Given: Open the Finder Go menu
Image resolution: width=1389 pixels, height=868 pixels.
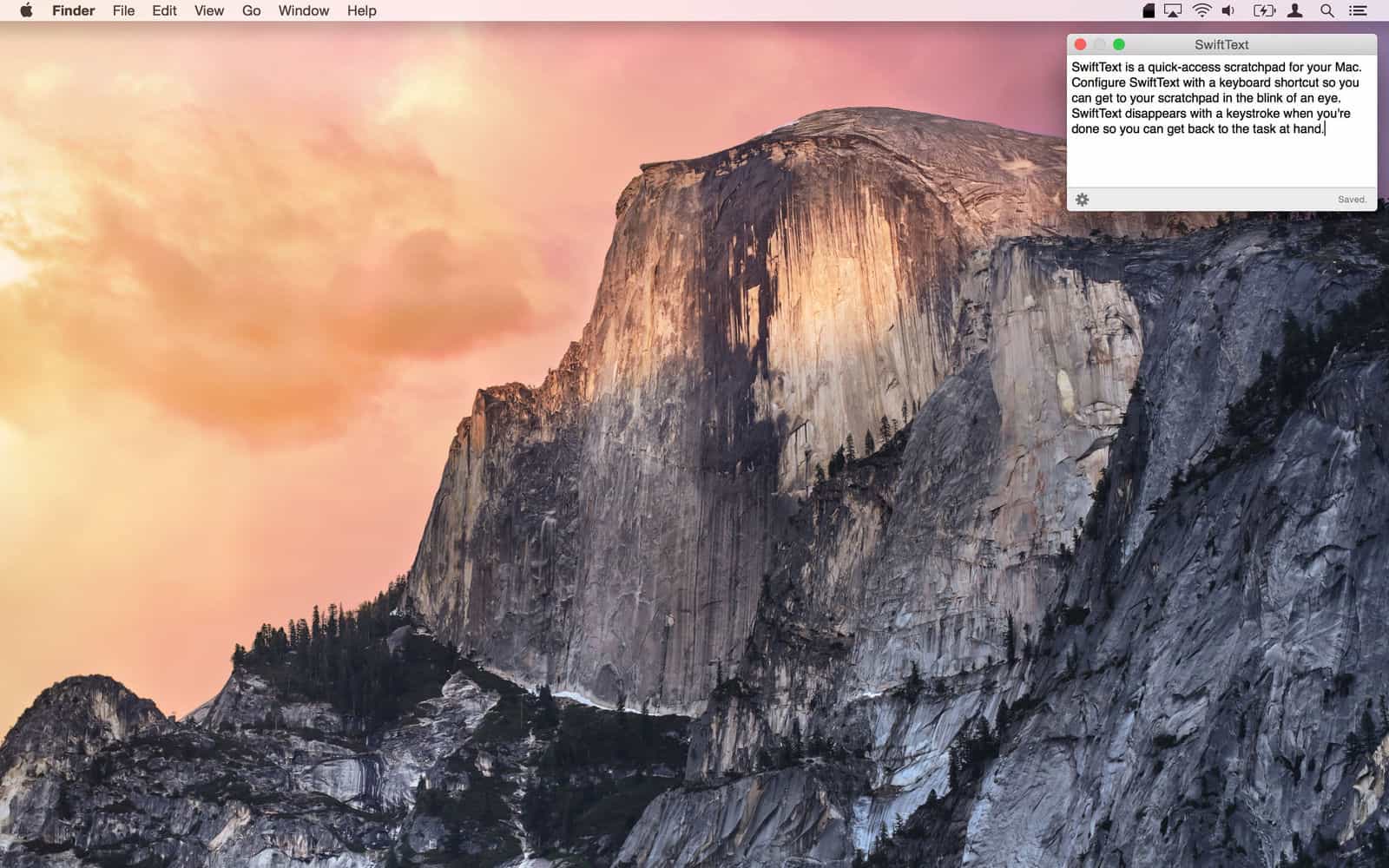Looking at the screenshot, I should (250, 10).
